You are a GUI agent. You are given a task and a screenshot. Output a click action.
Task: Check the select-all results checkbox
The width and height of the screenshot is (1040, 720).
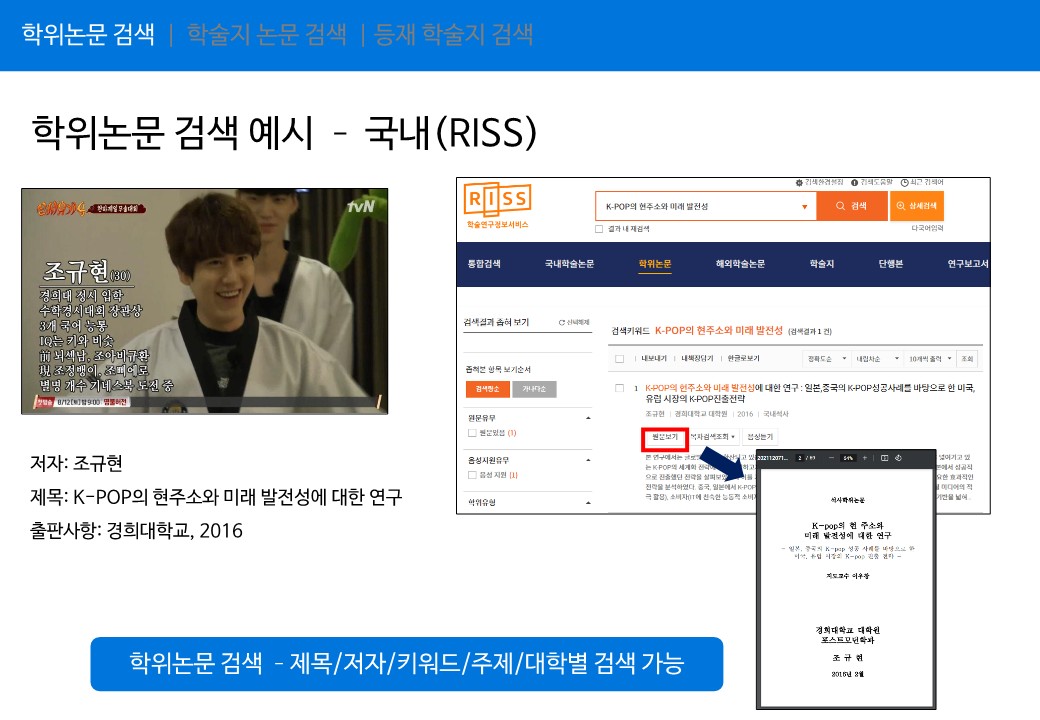pos(619,359)
